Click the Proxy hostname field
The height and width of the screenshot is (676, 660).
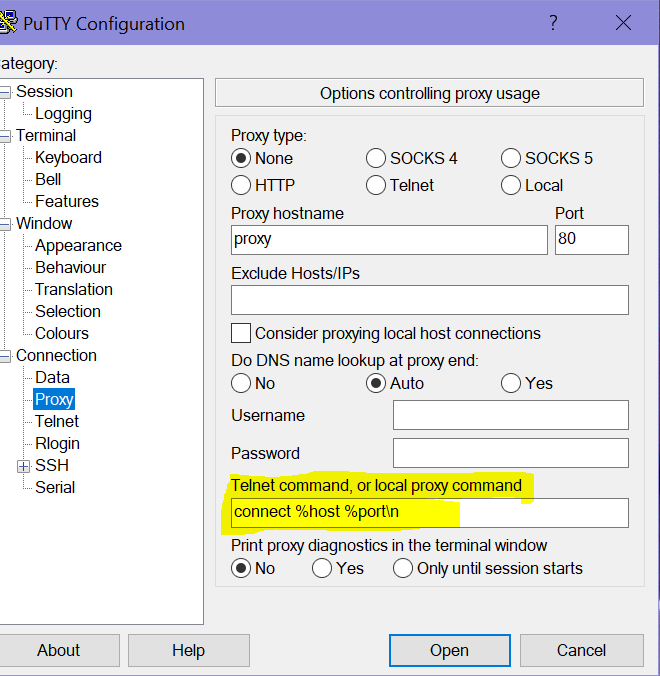(x=389, y=240)
